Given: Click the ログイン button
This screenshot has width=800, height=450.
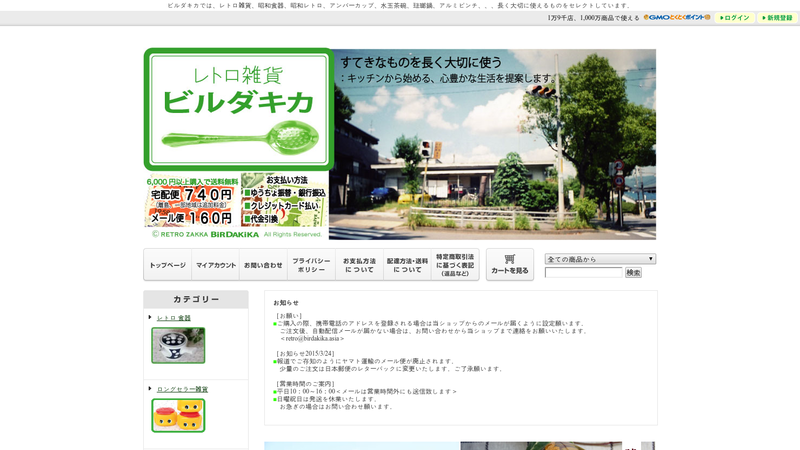Looking at the screenshot, I should coord(734,17).
